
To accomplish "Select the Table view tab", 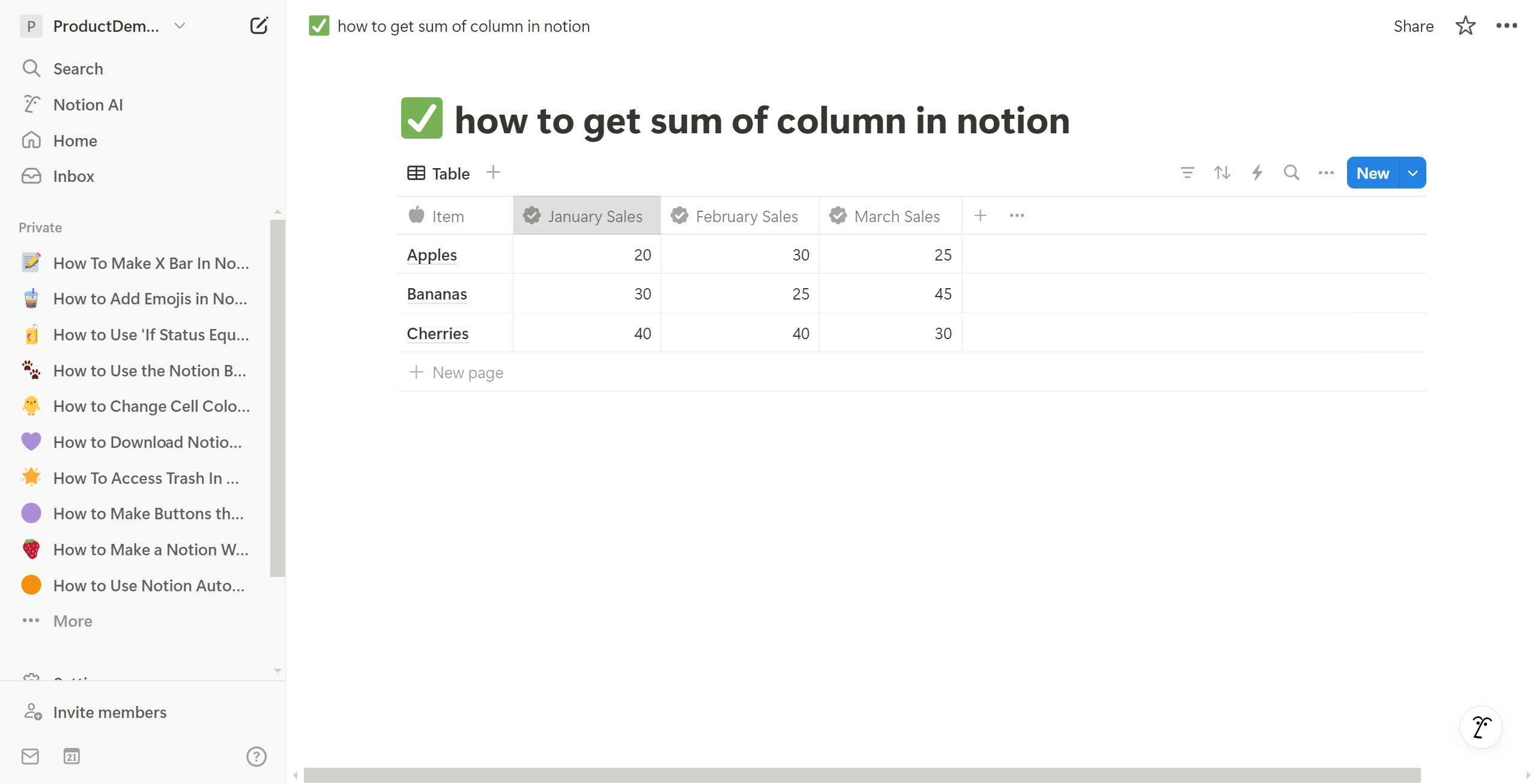I will click(438, 173).
